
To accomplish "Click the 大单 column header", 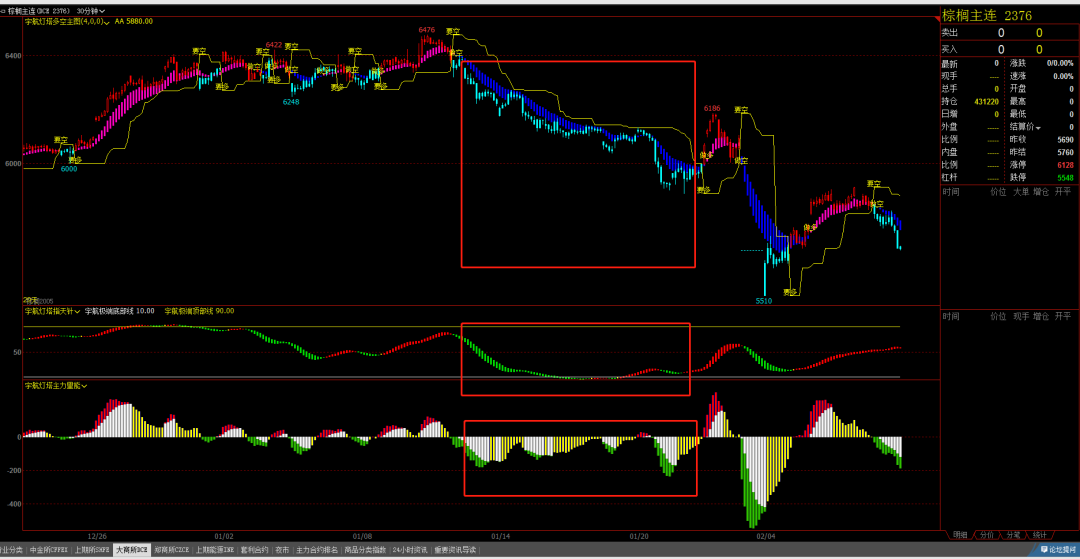I will point(1021,193).
